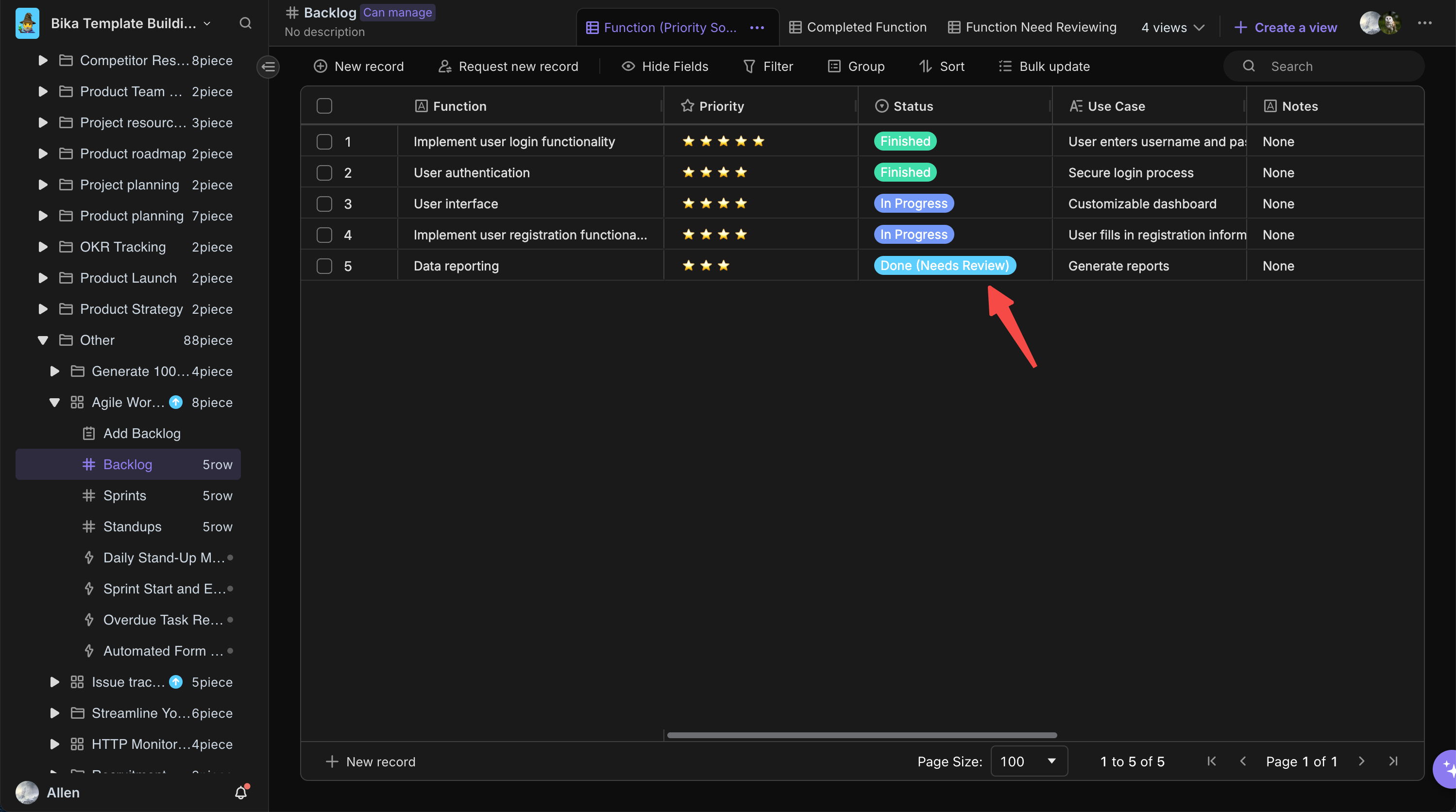Open the Page Size 100 dropdown
The width and height of the screenshot is (1456, 812).
click(x=1029, y=761)
